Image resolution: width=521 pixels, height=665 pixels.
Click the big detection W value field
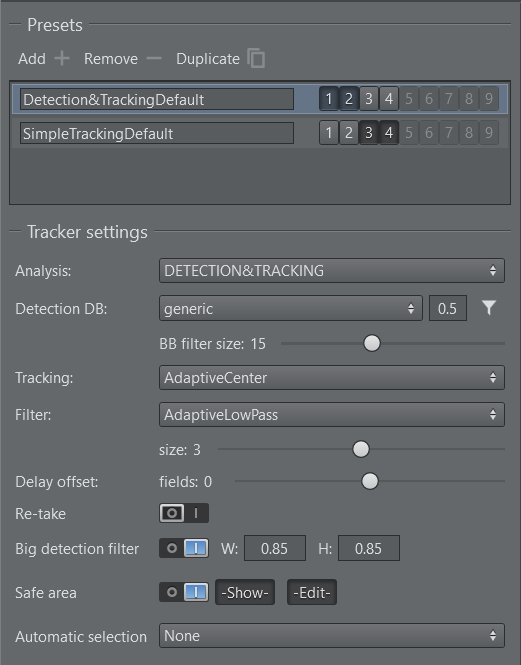(275, 548)
